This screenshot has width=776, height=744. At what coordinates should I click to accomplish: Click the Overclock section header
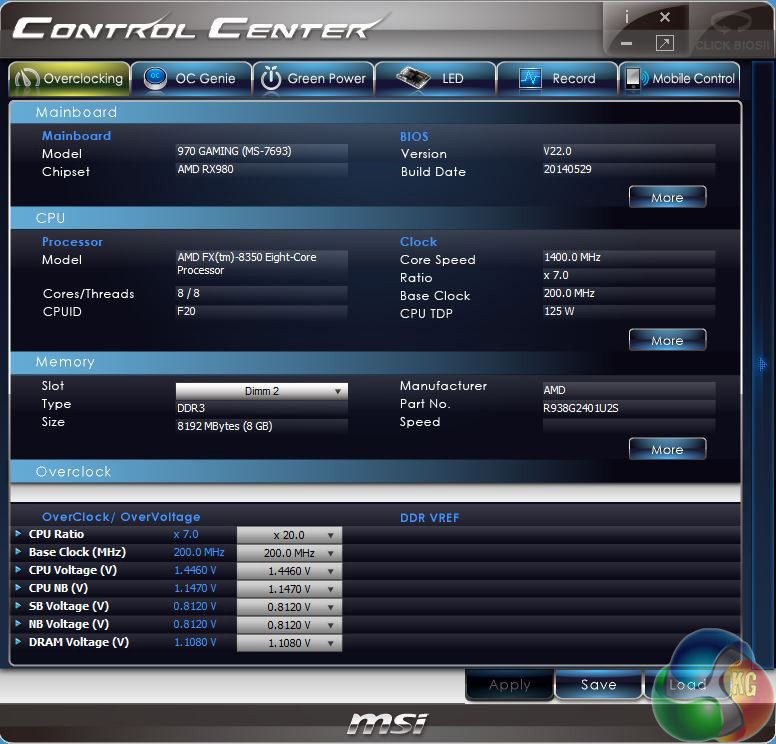pos(375,472)
